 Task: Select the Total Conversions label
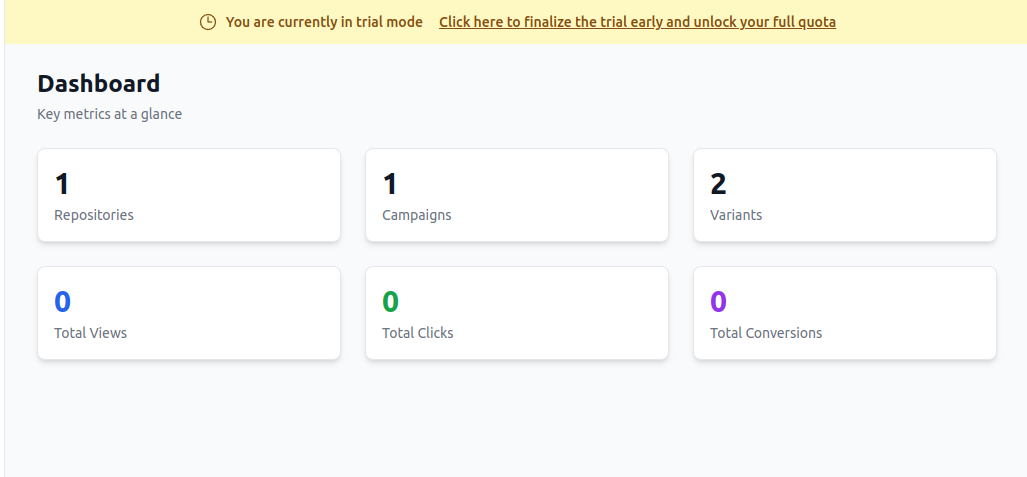(766, 333)
